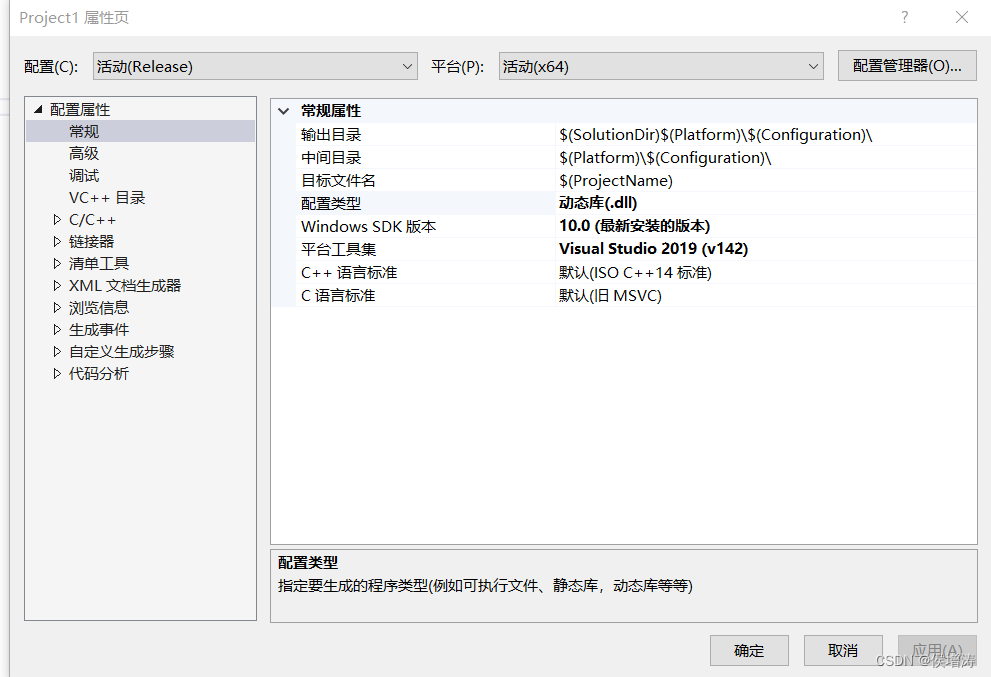Select the XML 文档生成器 tree label
Viewport: 991px width, 677px height.
125,286
